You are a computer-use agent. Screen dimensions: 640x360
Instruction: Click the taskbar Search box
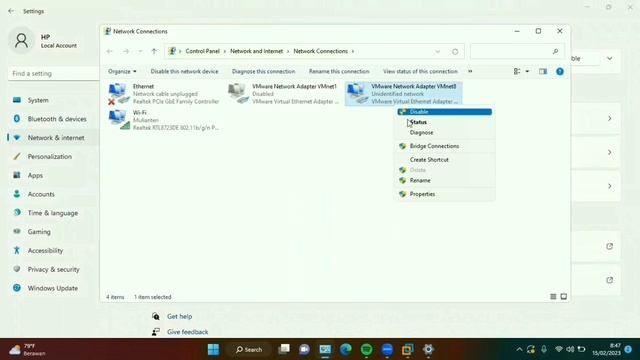pyautogui.click(x=249, y=349)
